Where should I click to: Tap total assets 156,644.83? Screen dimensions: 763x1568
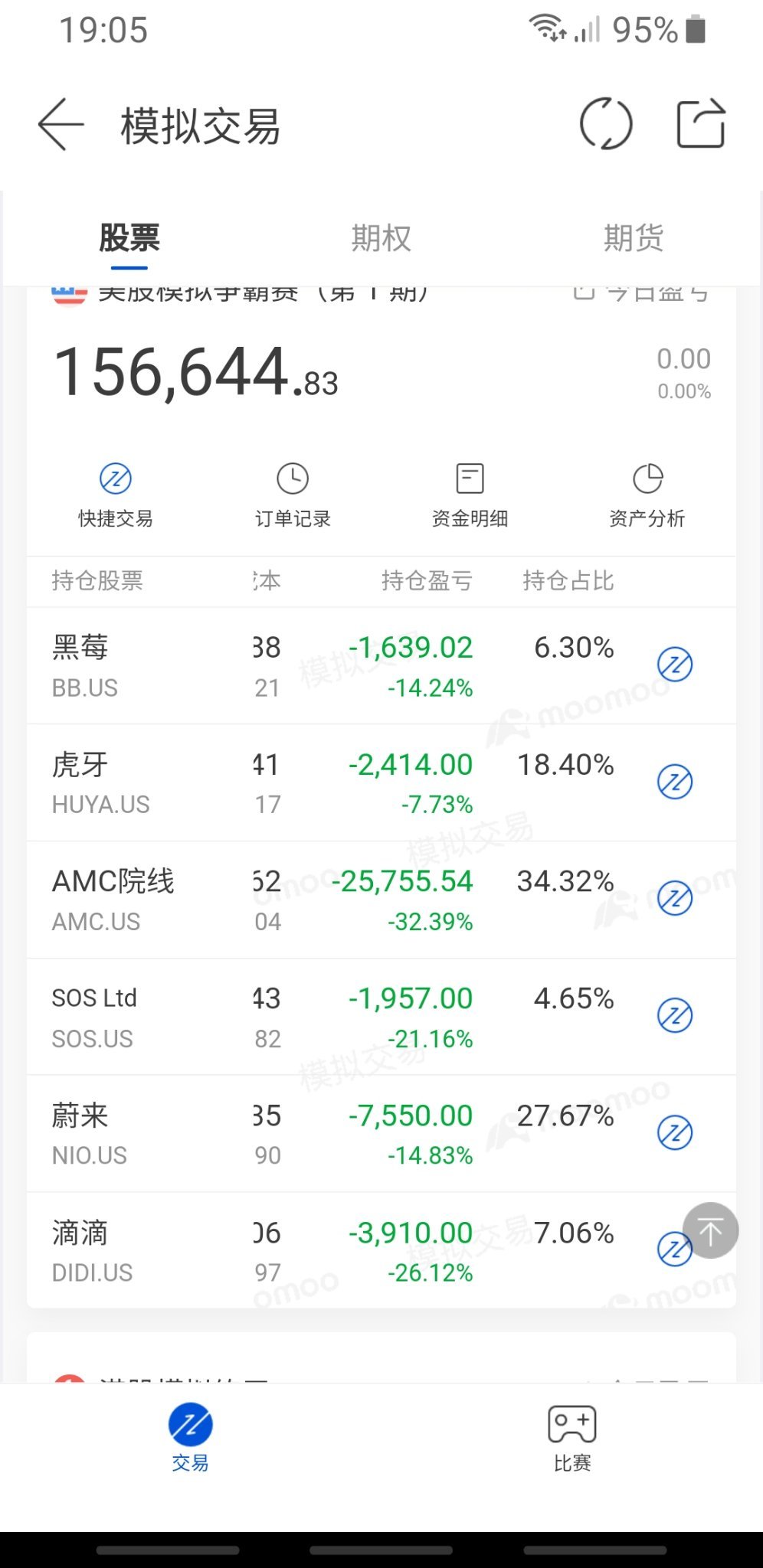pos(196,373)
